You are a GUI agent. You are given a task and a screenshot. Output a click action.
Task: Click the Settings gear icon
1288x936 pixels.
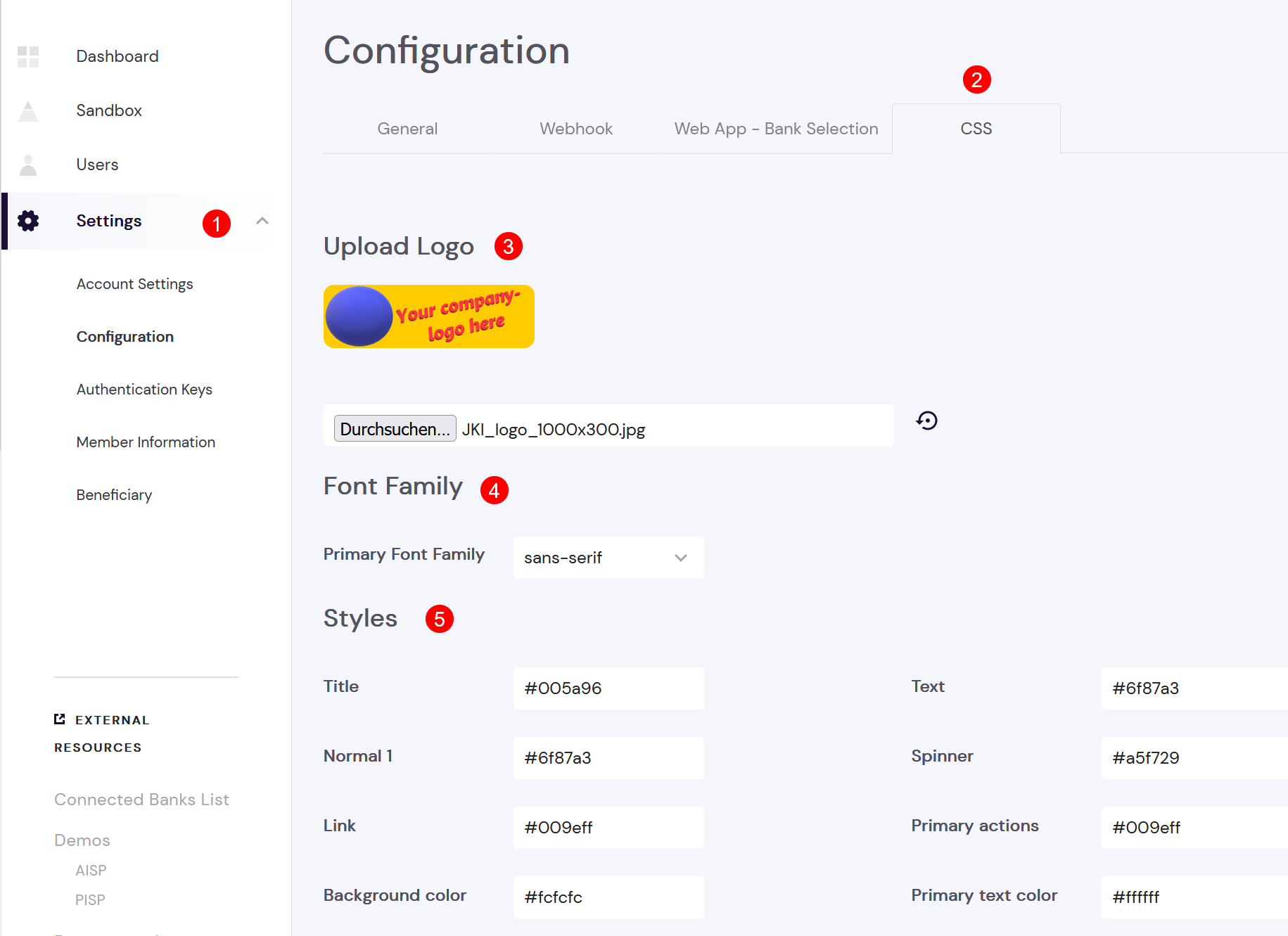click(x=28, y=221)
